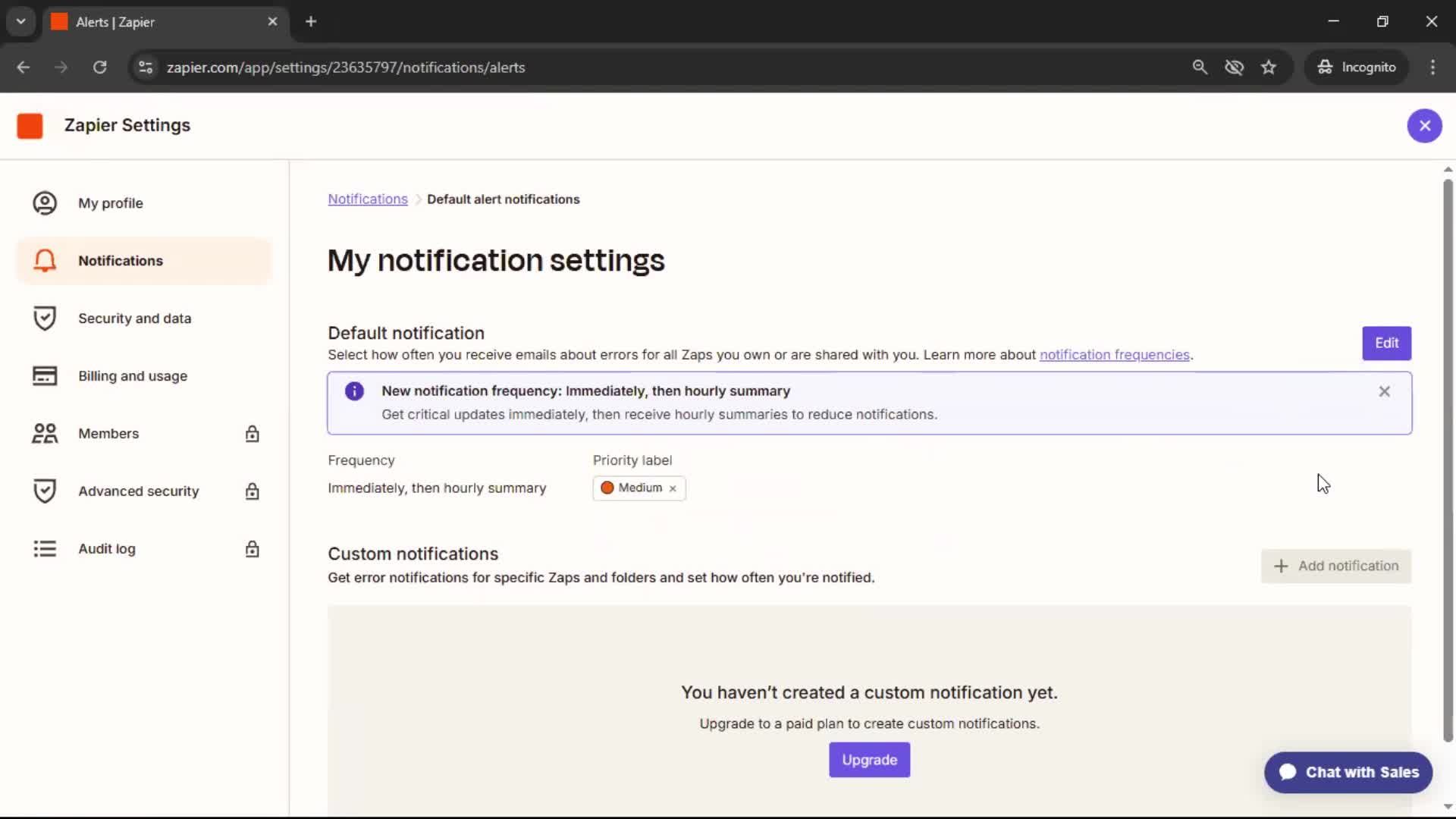Open the notification frequencies help link
The image size is (1456, 819).
pyautogui.click(x=1114, y=355)
